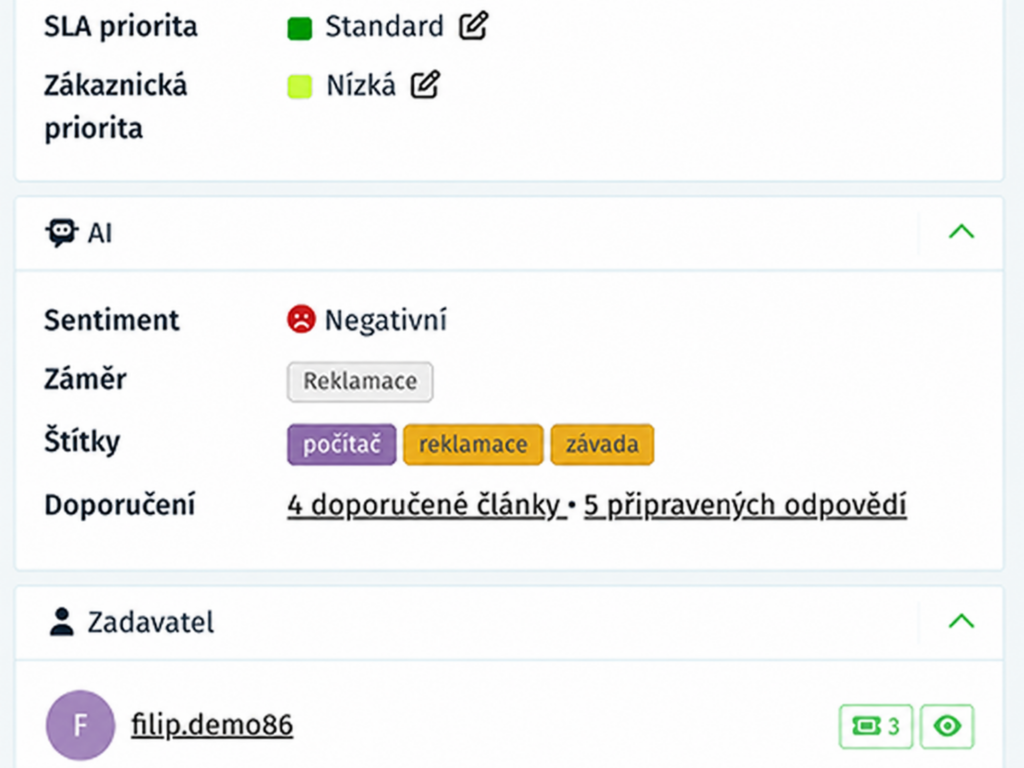The height and width of the screenshot is (768, 1024).
Task: Click the dark green Standard color swatch
Action: pos(300,28)
